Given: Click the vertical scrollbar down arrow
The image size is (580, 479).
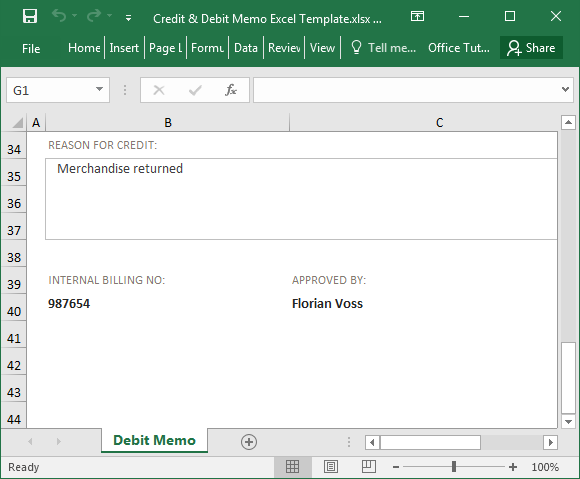Looking at the screenshot, I should 568,422.
